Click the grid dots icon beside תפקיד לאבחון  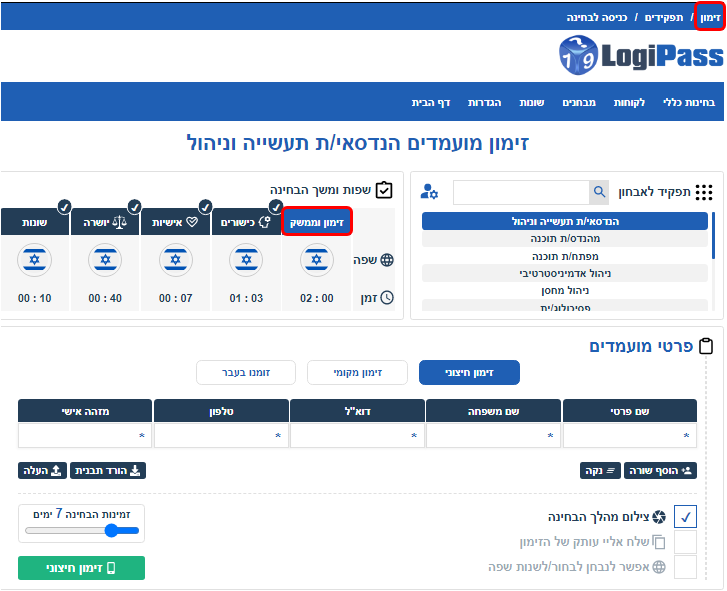coord(704,192)
